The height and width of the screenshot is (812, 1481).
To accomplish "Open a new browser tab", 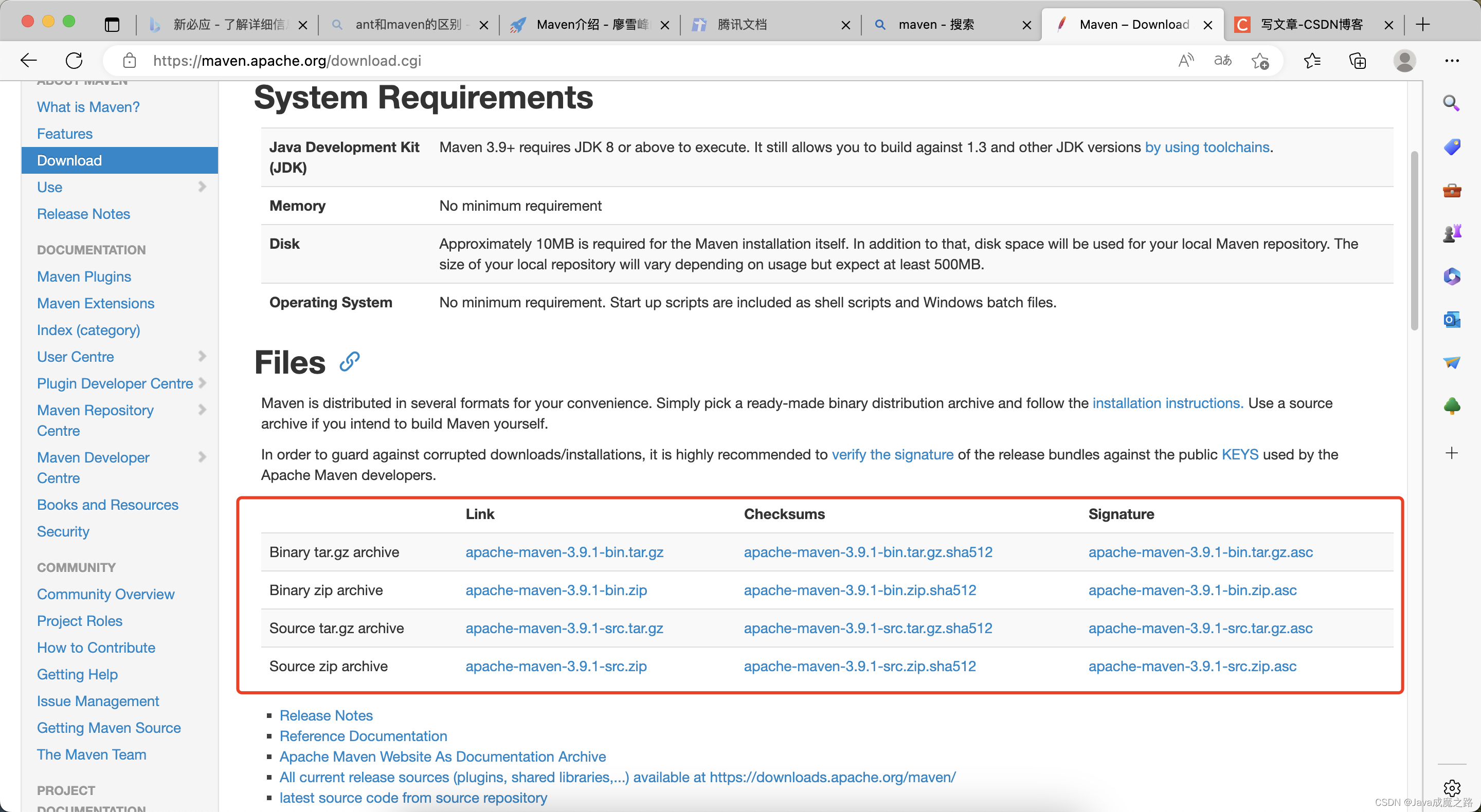I will click(1422, 24).
